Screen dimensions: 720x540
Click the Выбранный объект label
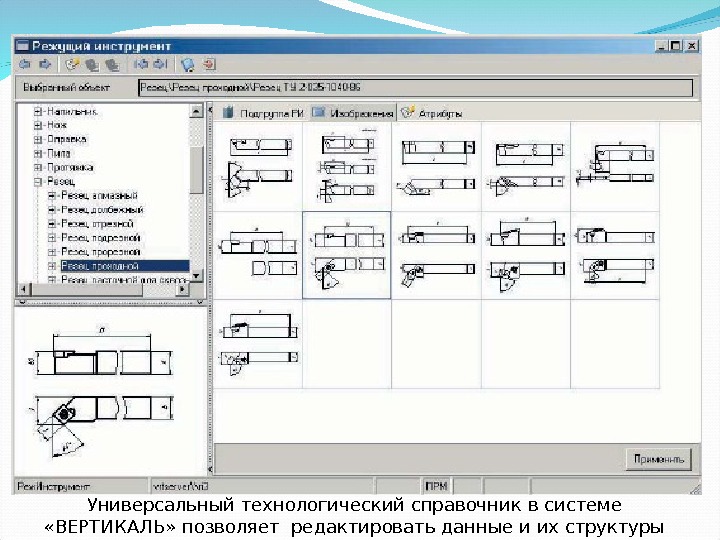(x=67, y=87)
